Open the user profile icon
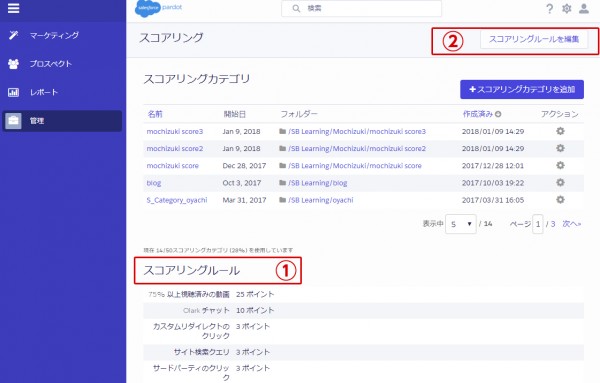The image size is (600, 383). (584, 8)
